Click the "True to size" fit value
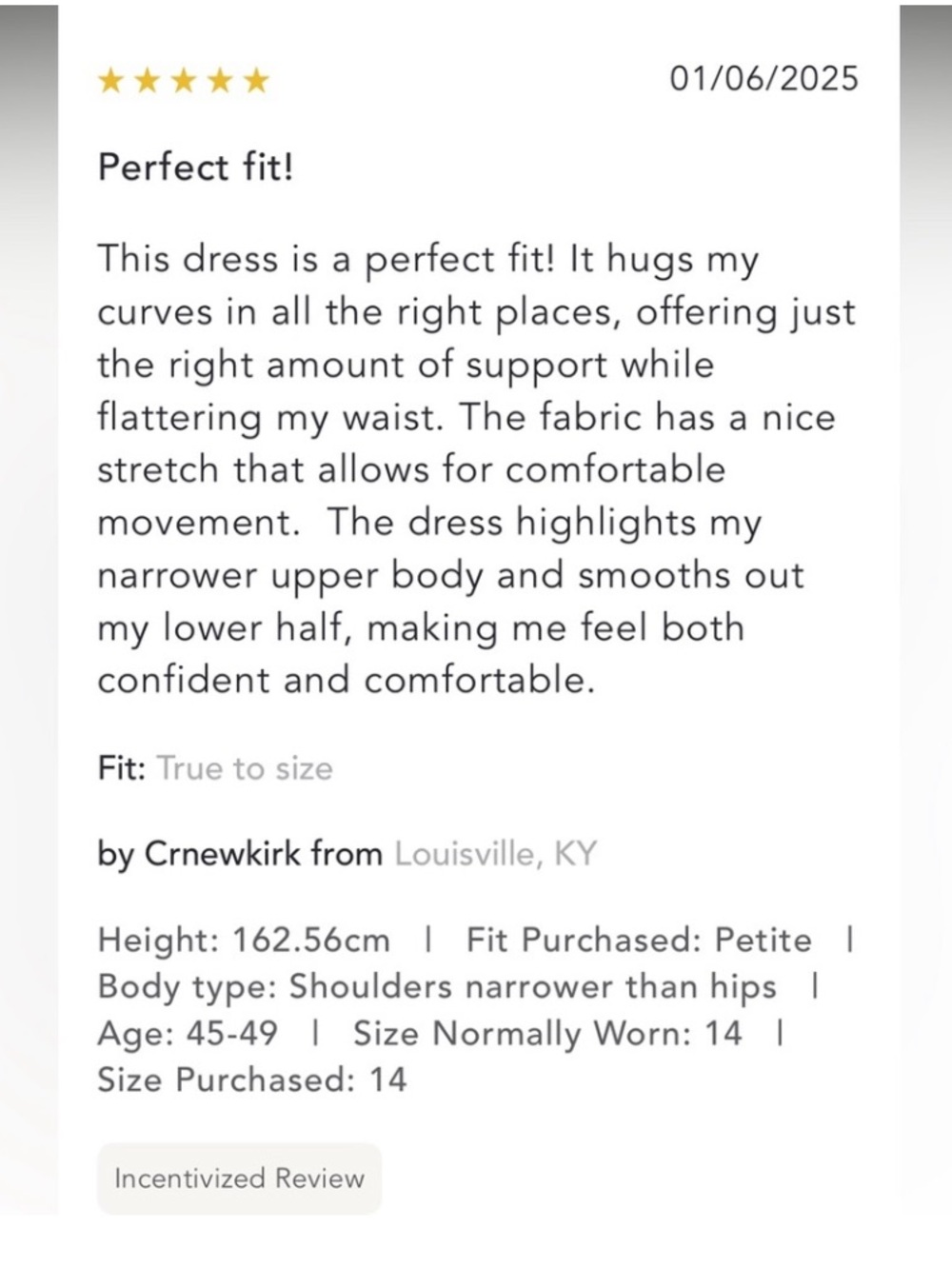 point(245,768)
